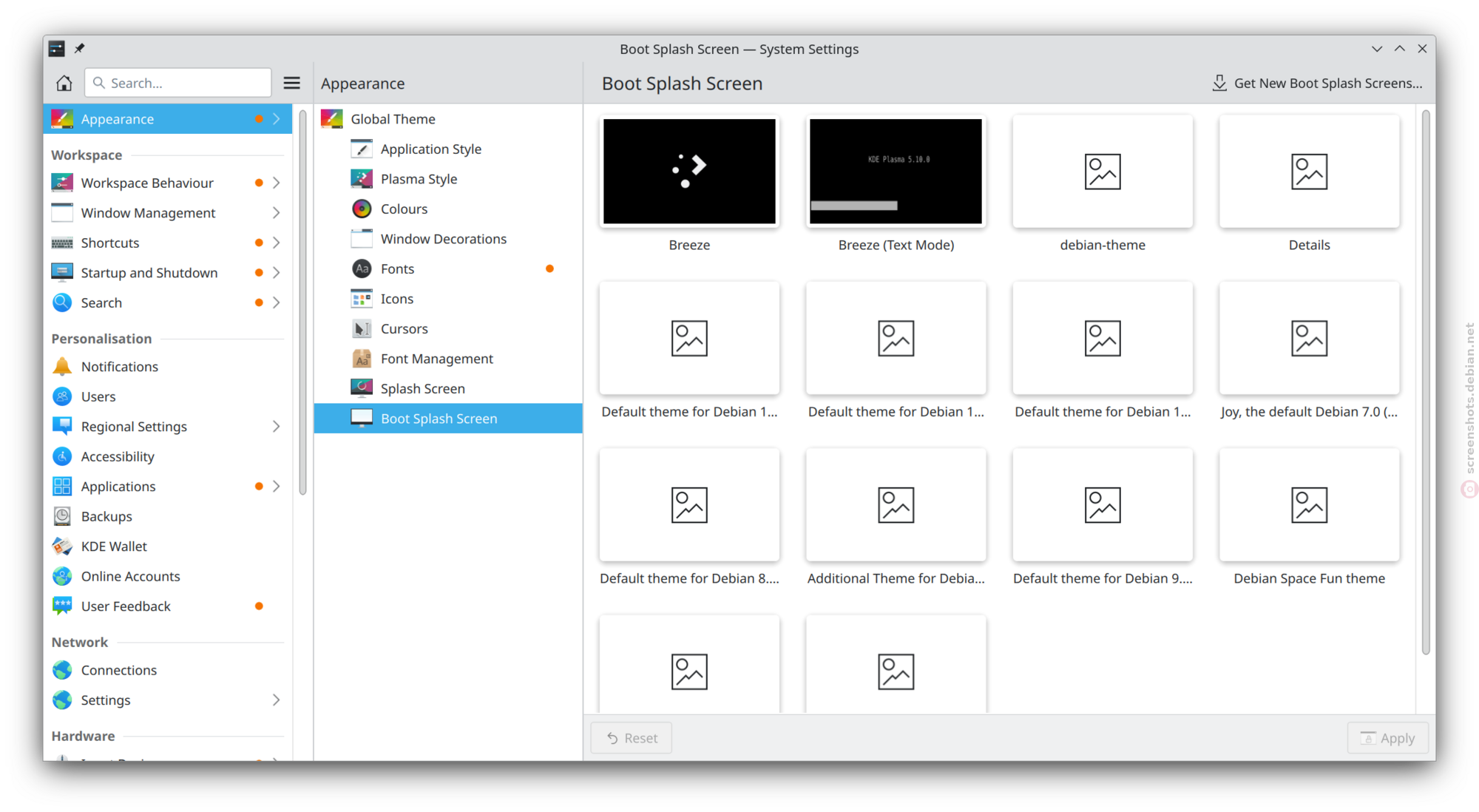Image resolution: width=1479 pixels, height=812 pixels.
Task: Select the Details theme thumbnail
Action: [x=1309, y=172]
